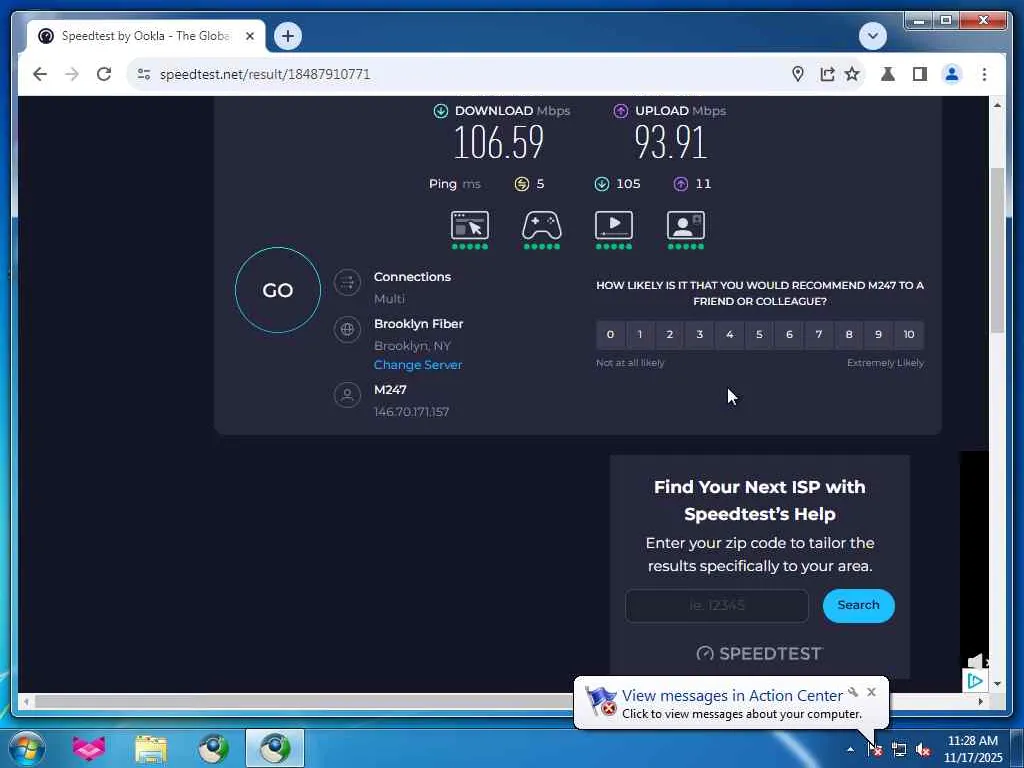Start a new test with GO button

tap(278, 290)
